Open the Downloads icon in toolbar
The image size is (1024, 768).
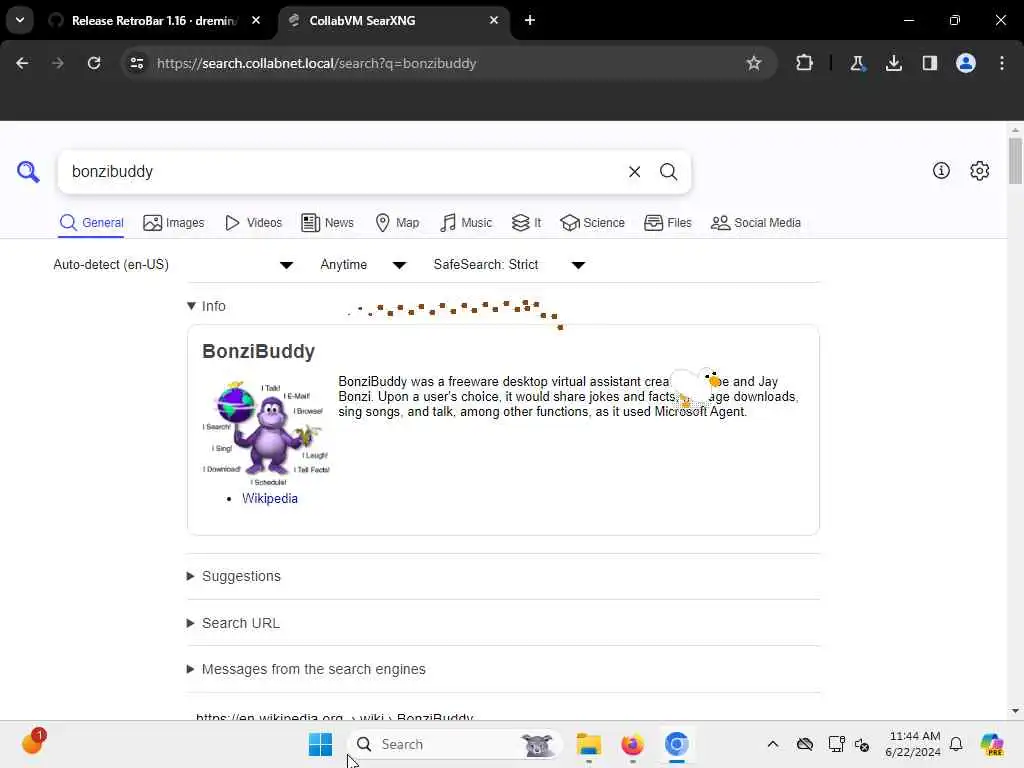pos(893,63)
